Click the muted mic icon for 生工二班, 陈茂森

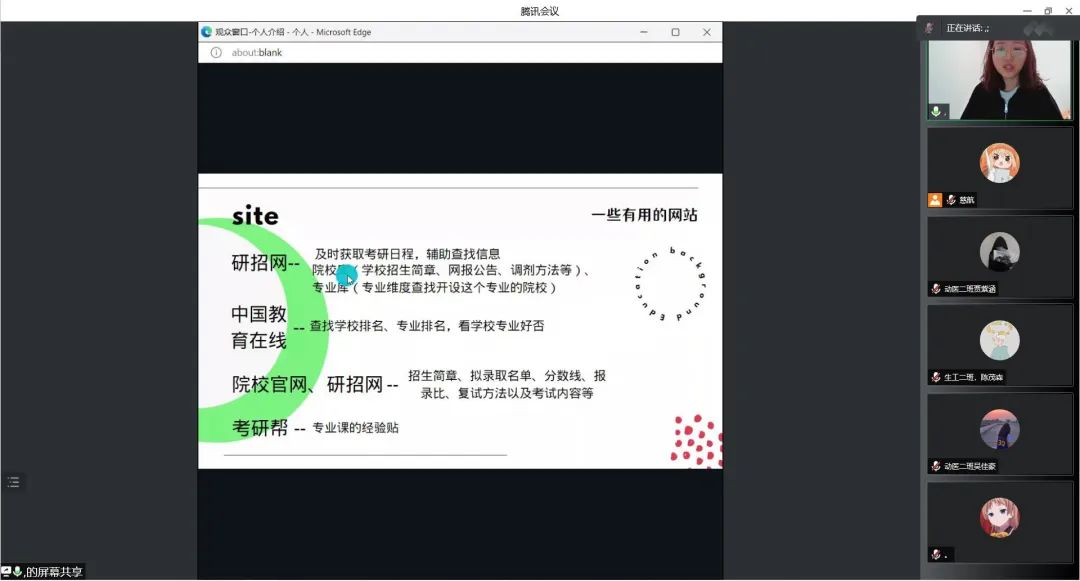tap(936, 378)
